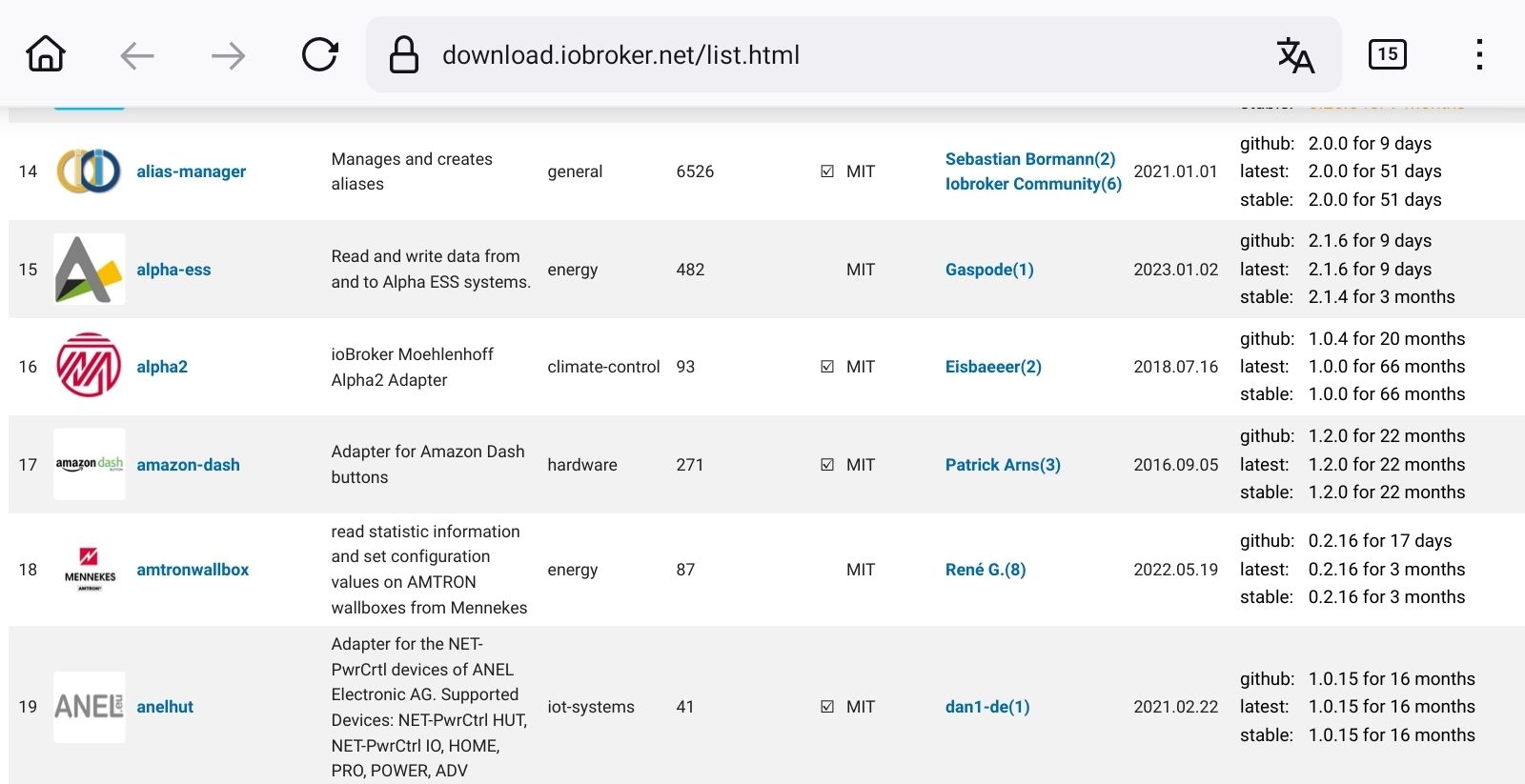Open Eisbaeeer(2) author link
The width and height of the screenshot is (1525, 784).
tap(993, 367)
